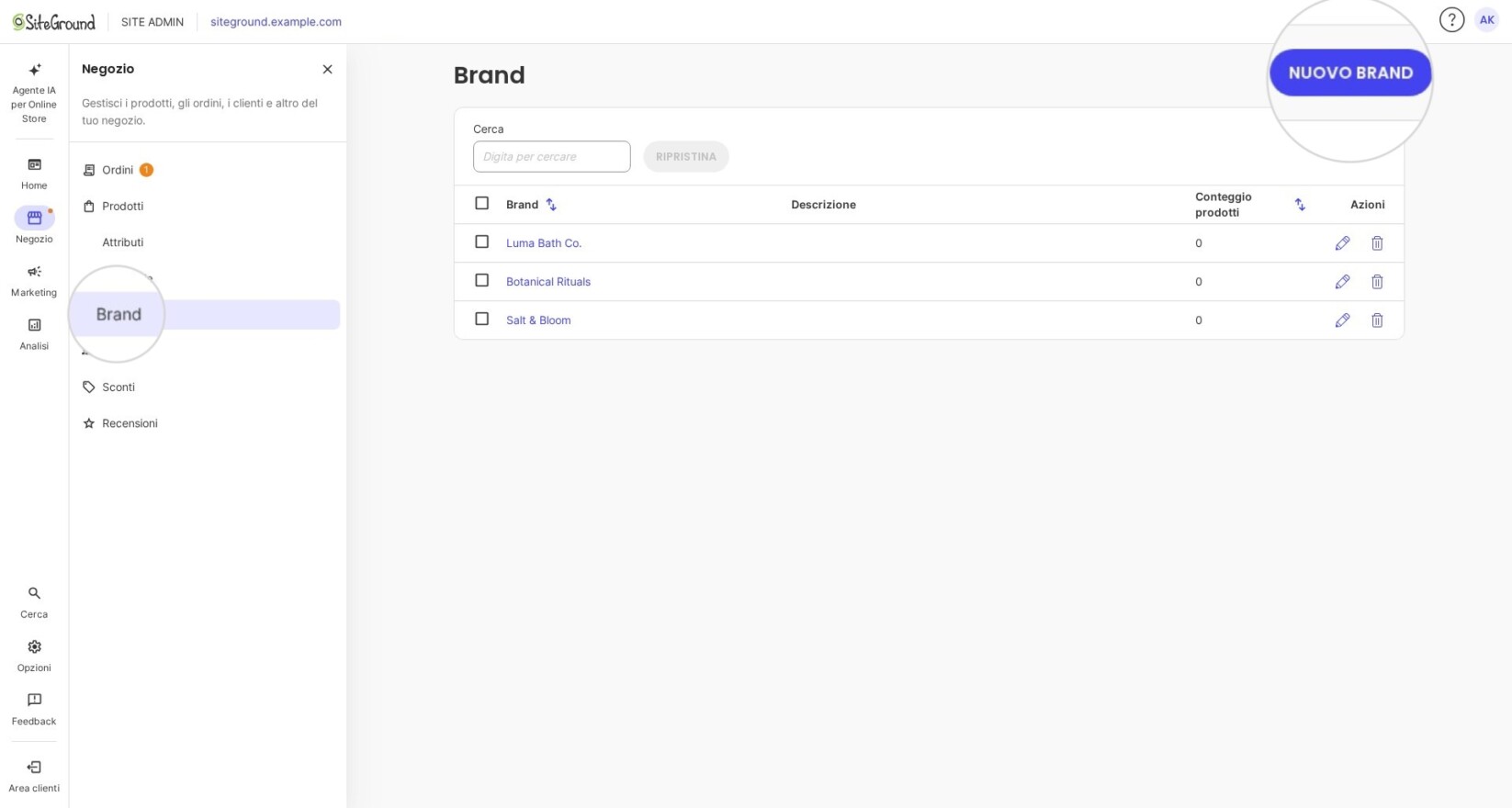Edit the Luma Bath Co. brand
The width and height of the screenshot is (1512, 808).
click(x=1342, y=243)
